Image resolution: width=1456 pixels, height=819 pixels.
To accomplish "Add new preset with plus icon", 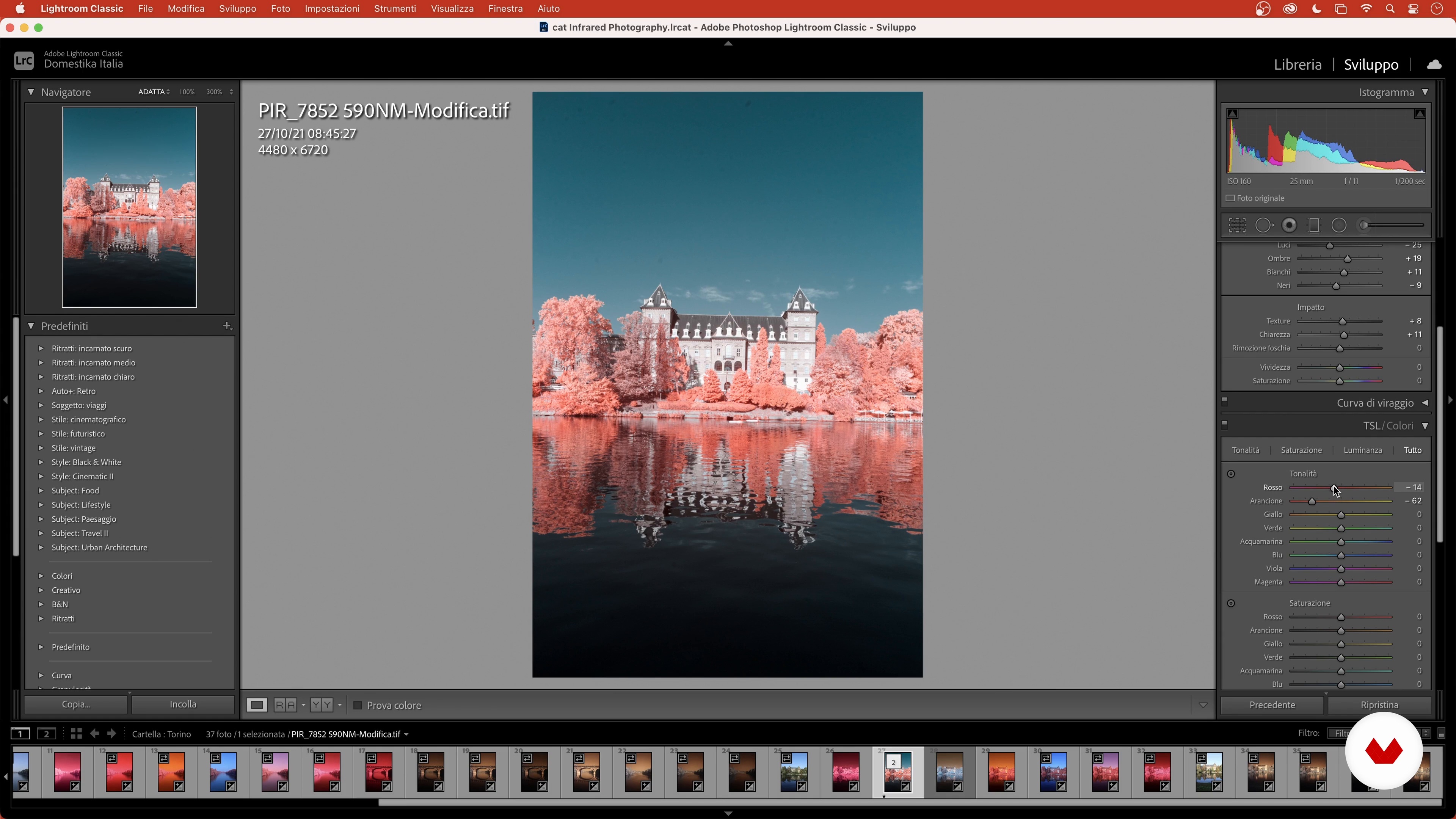I will 227,326.
